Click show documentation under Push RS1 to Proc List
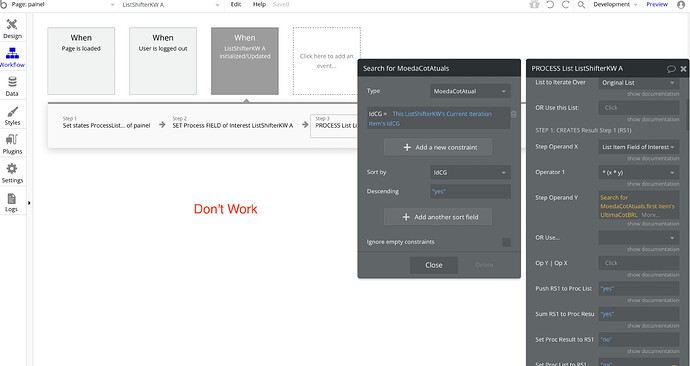The image size is (690, 366). click(x=653, y=300)
